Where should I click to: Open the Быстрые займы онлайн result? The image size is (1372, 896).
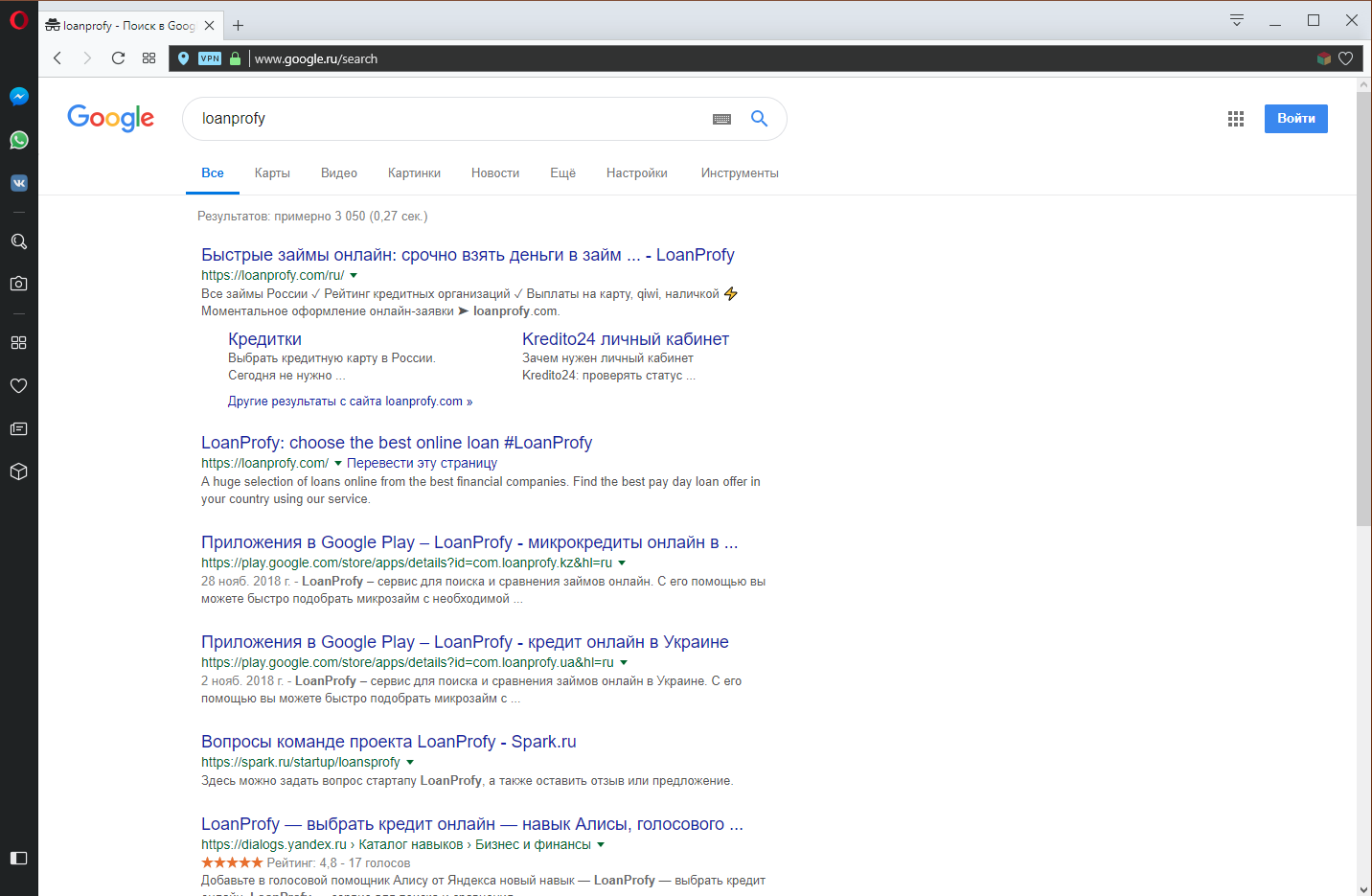tap(468, 255)
